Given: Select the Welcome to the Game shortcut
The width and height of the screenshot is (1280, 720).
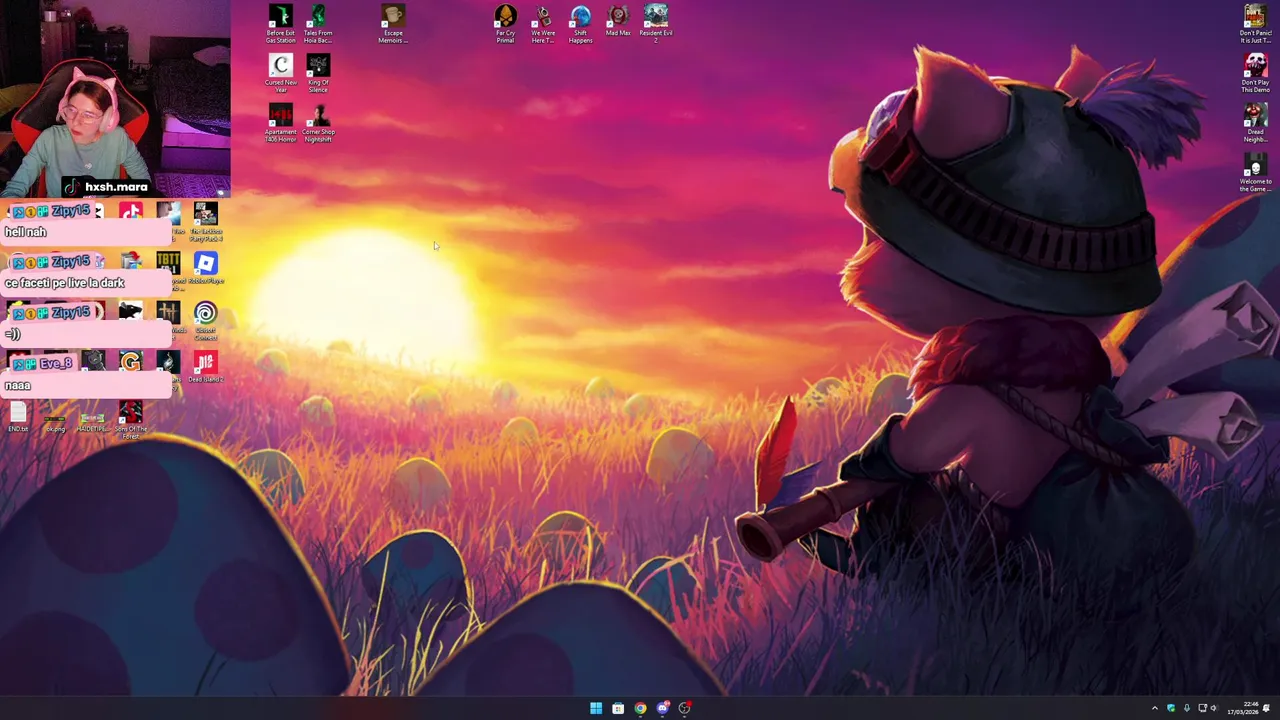Looking at the screenshot, I should (x=1255, y=172).
